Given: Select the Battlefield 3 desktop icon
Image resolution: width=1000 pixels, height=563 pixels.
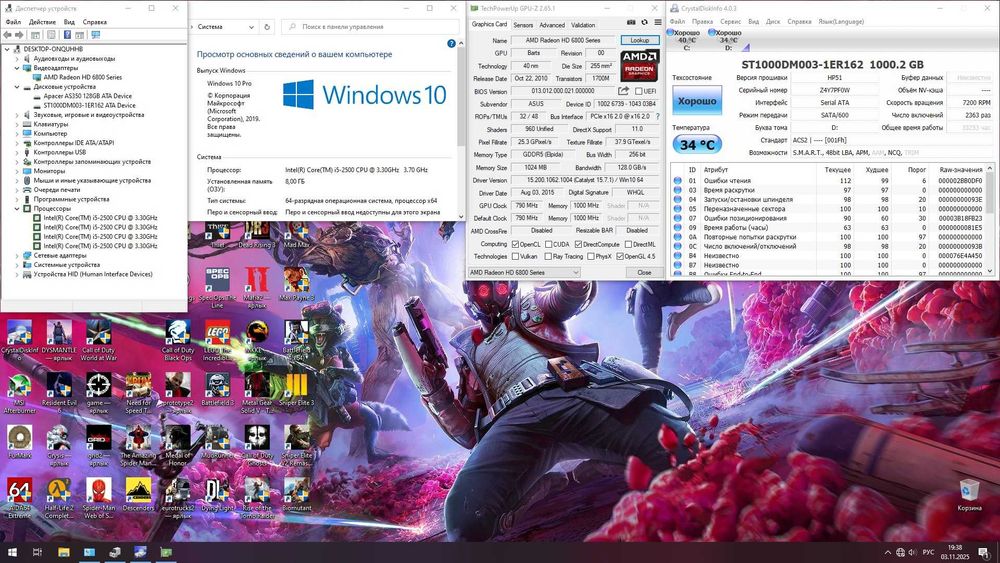Looking at the screenshot, I should tap(217, 390).
